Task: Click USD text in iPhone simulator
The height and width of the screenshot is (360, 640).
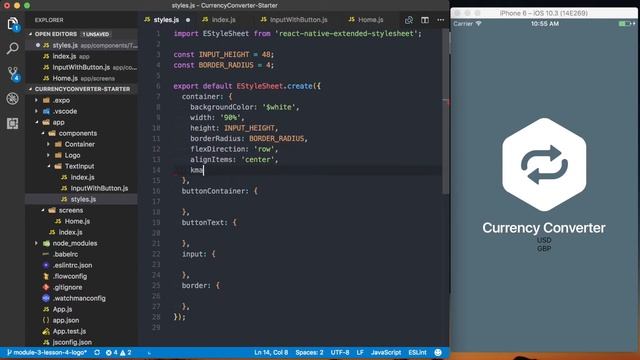Action: pos(544,240)
